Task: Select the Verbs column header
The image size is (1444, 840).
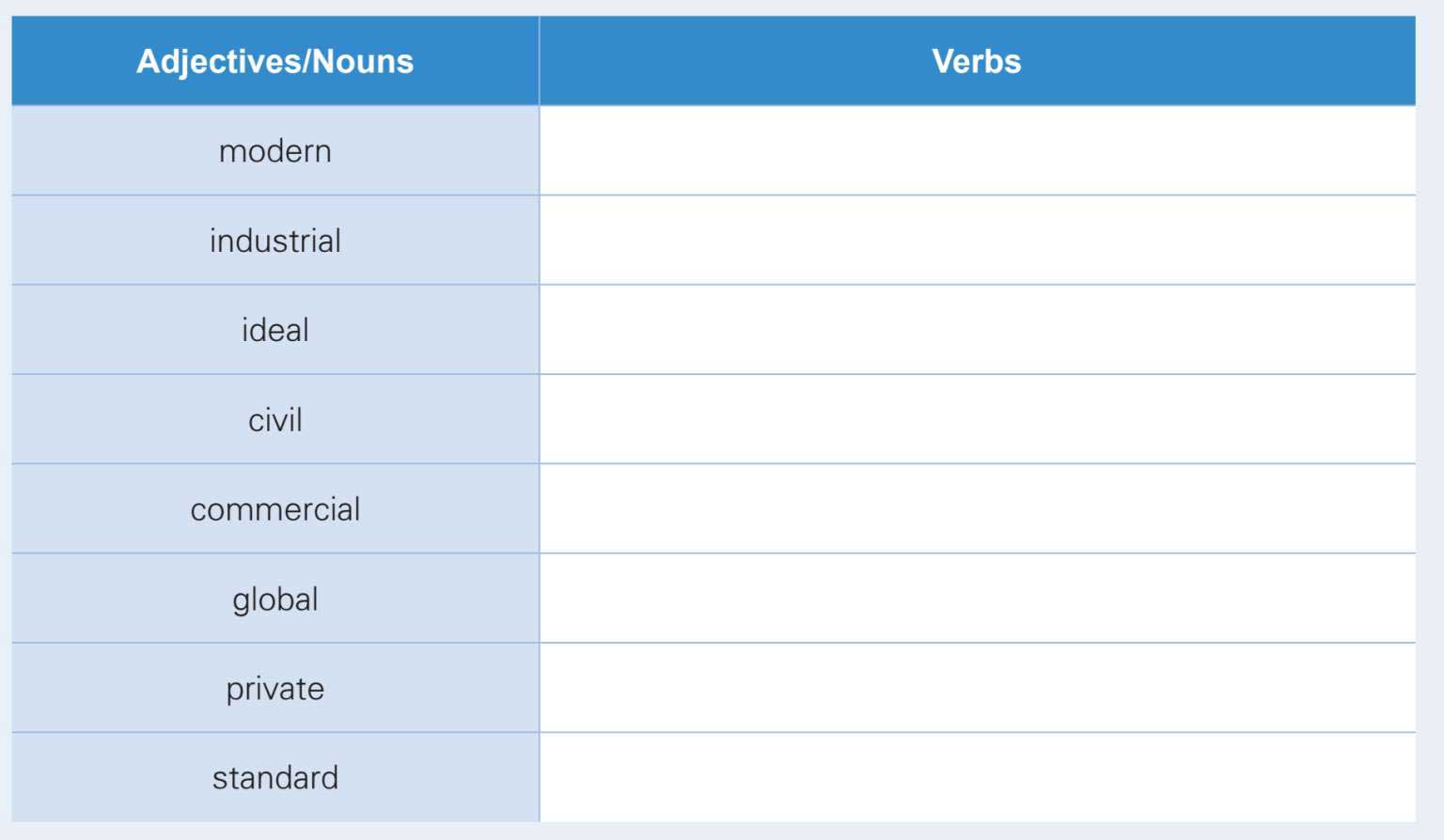Action: [x=976, y=61]
